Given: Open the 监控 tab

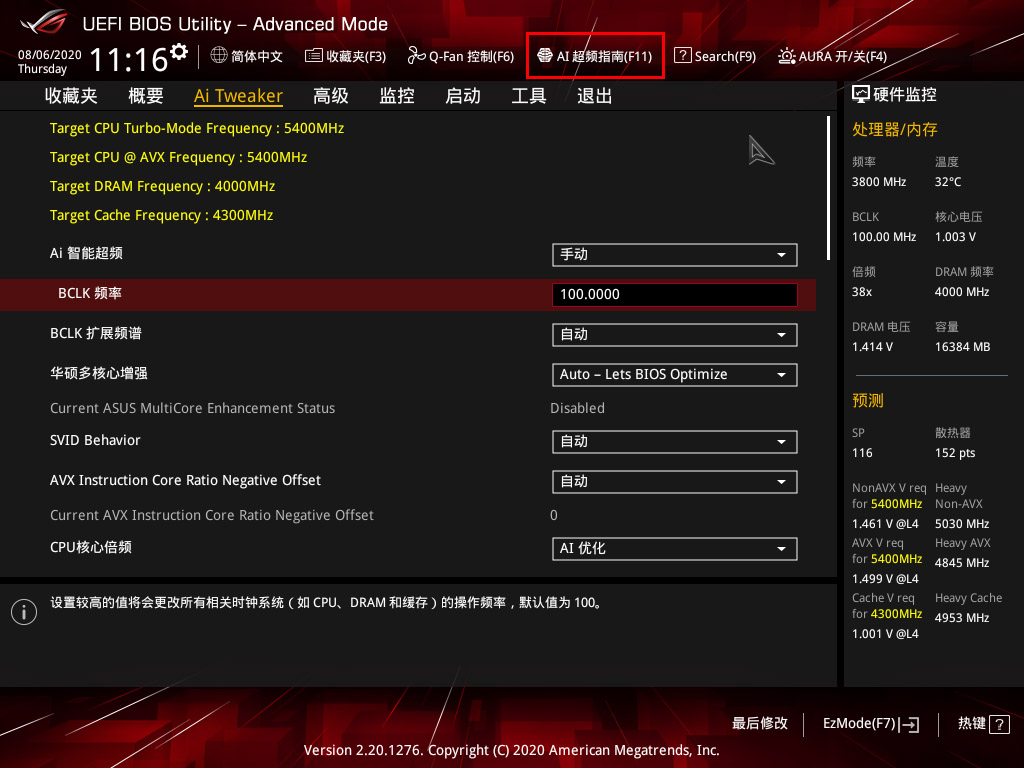Looking at the screenshot, I should pos(397,96).
